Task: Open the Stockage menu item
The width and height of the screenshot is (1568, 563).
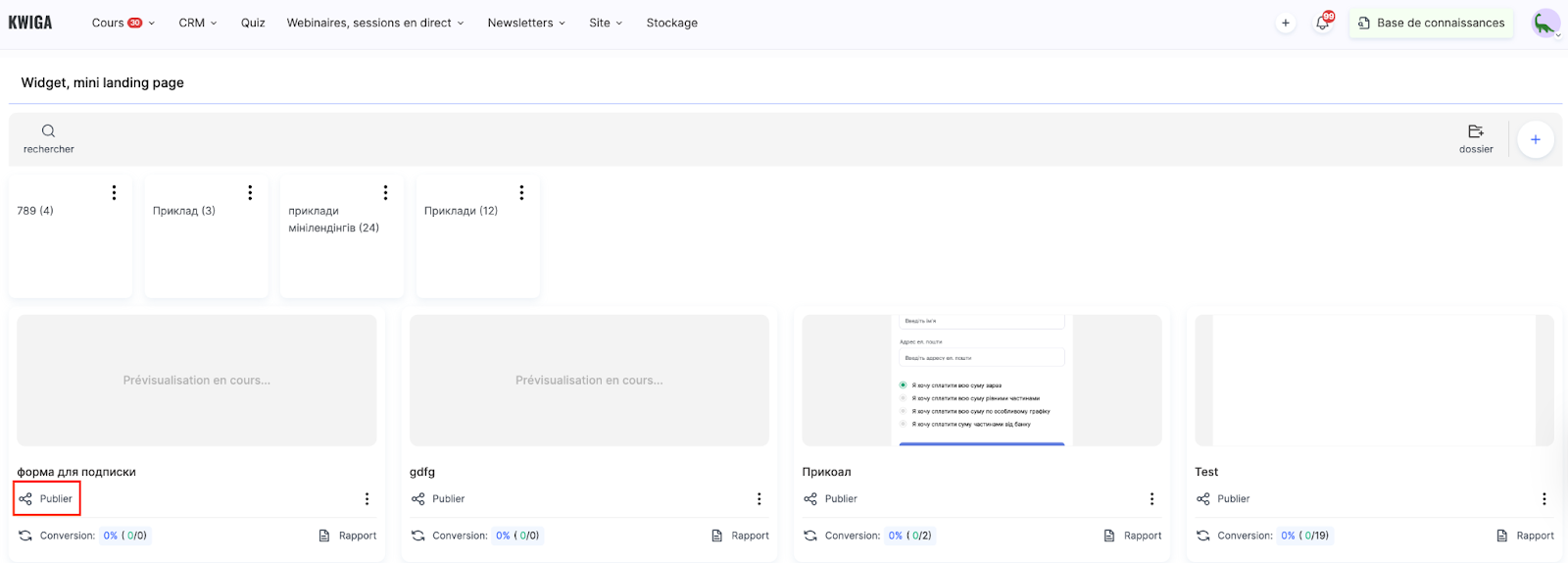Action: [x=671, y=23]
